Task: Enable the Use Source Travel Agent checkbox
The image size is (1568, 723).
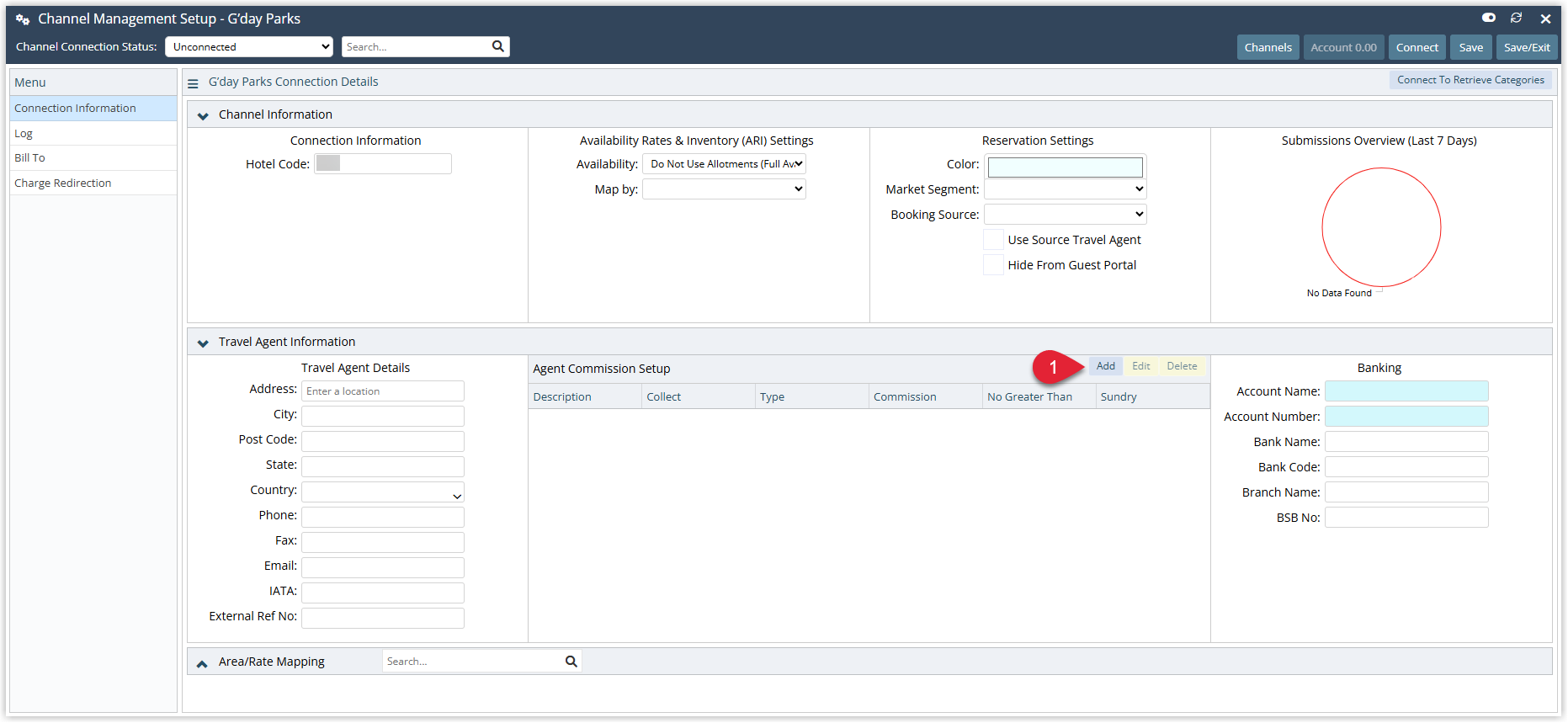Action: (x=993, y=240)
